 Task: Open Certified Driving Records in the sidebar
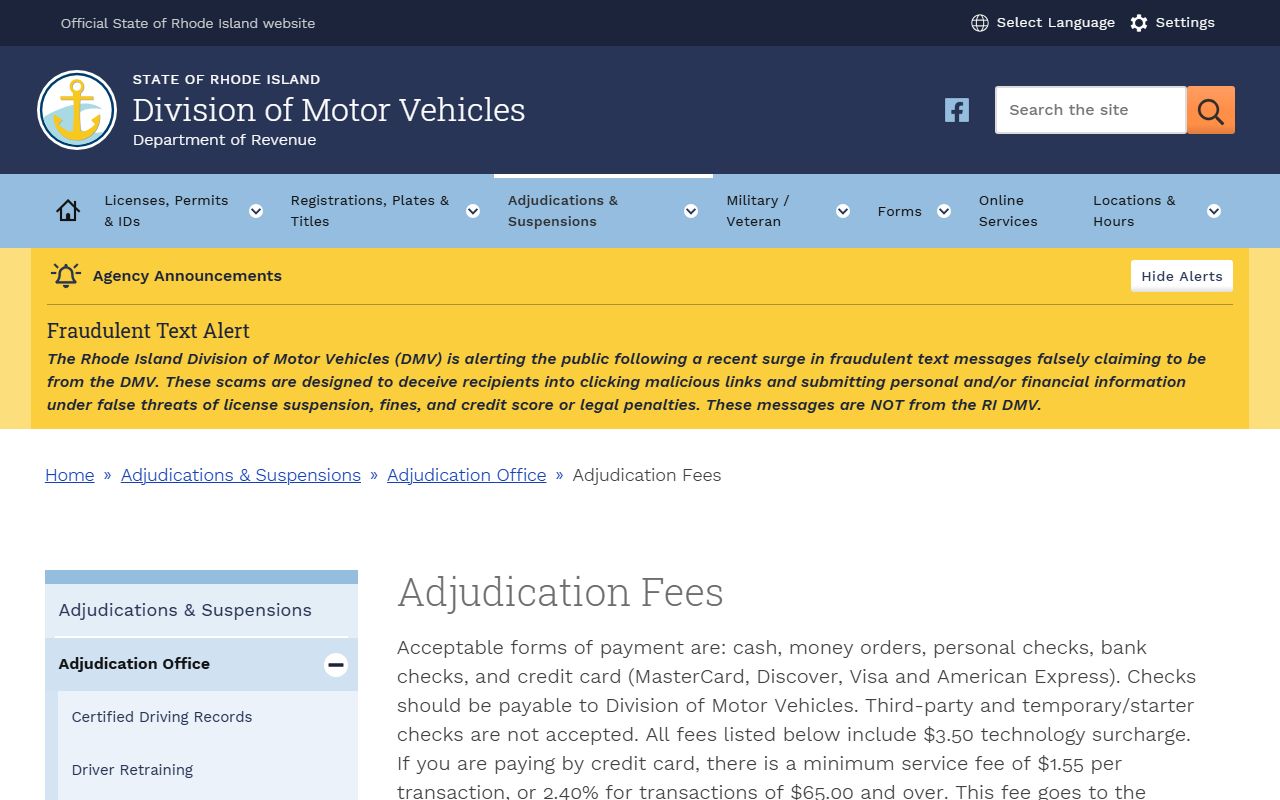pos(162,717)
